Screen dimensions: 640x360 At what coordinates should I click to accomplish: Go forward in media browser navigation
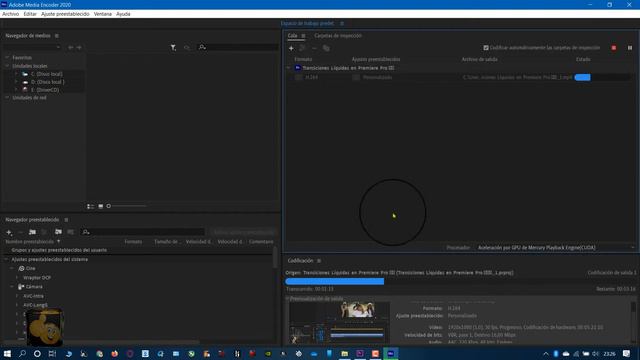coord(79,48)
